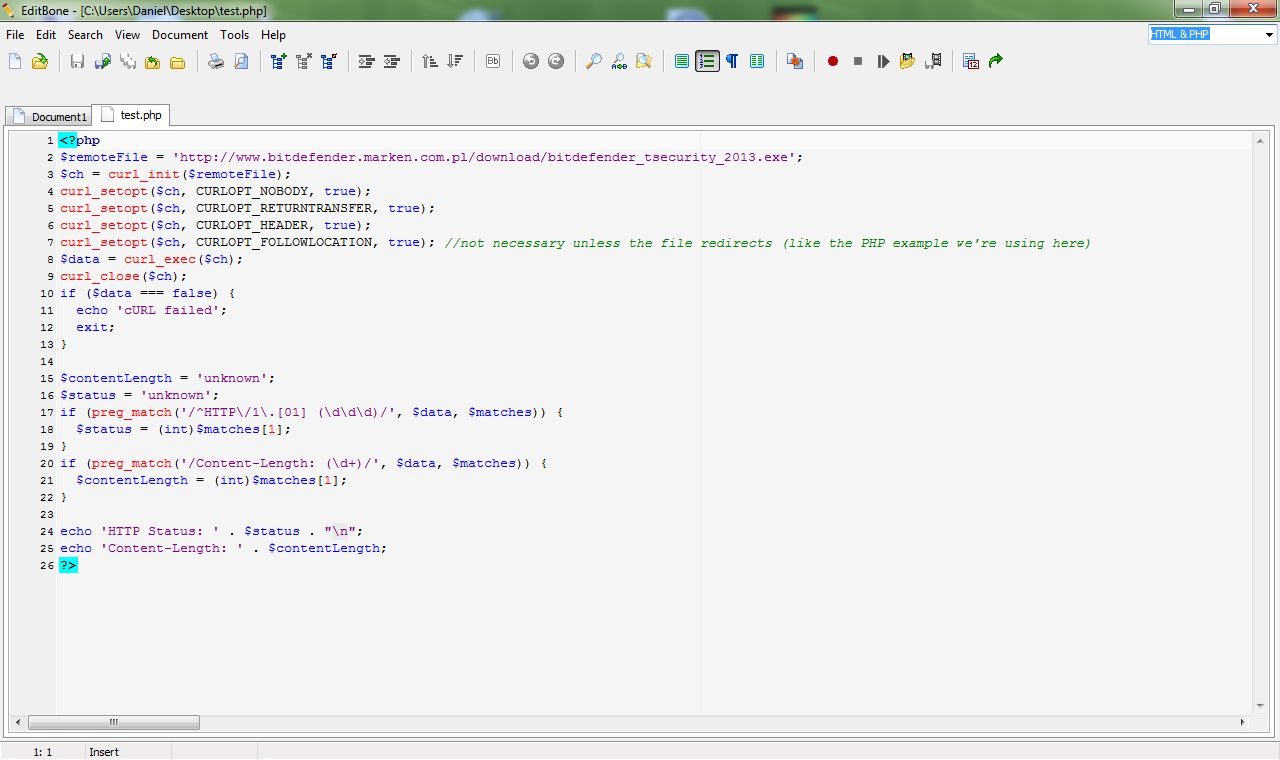1280x760 pixels.
Task: Toggle the Special Characters pilcrow button
Action: (732, 61)
